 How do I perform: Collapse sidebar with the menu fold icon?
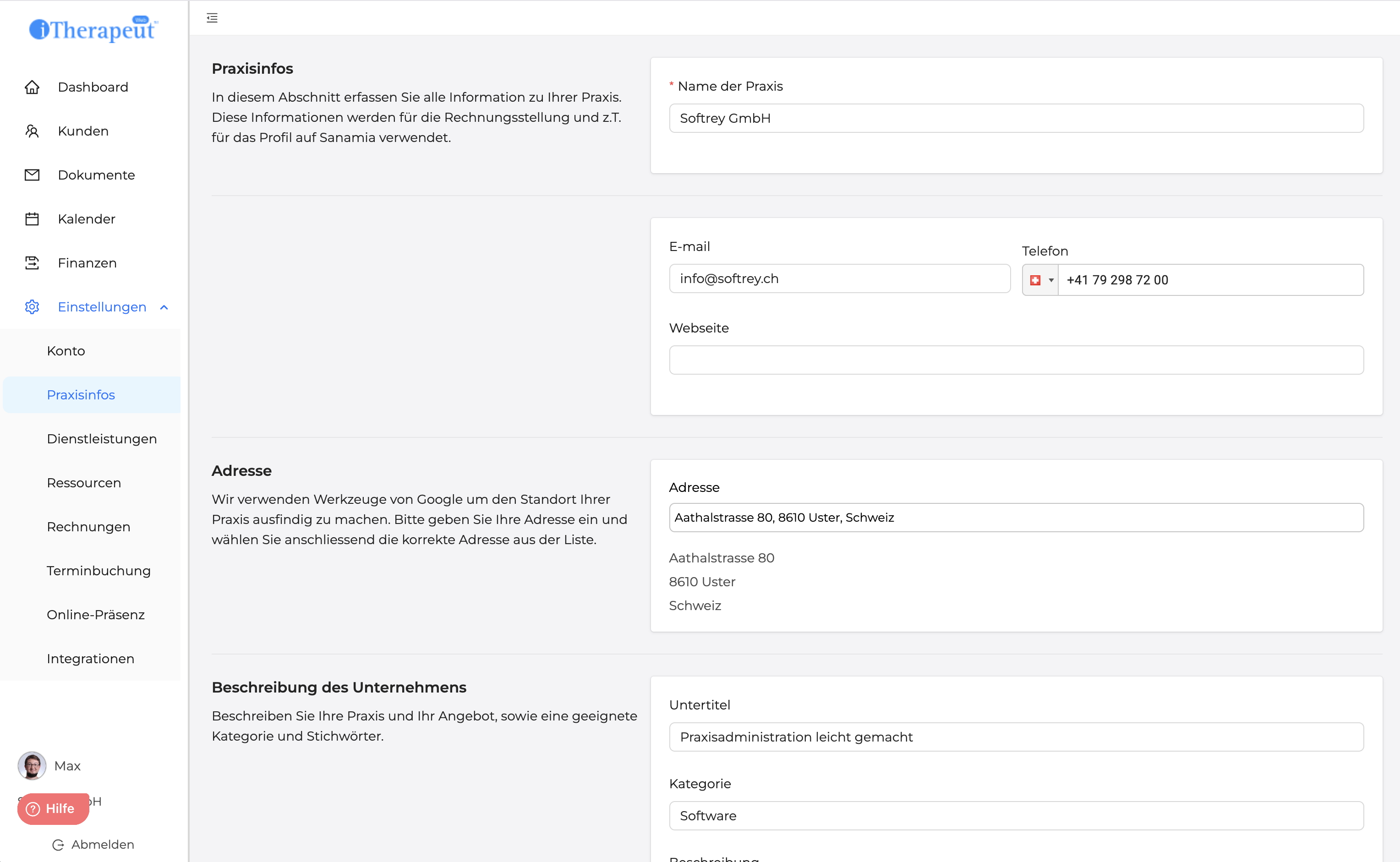click(212, 18)
